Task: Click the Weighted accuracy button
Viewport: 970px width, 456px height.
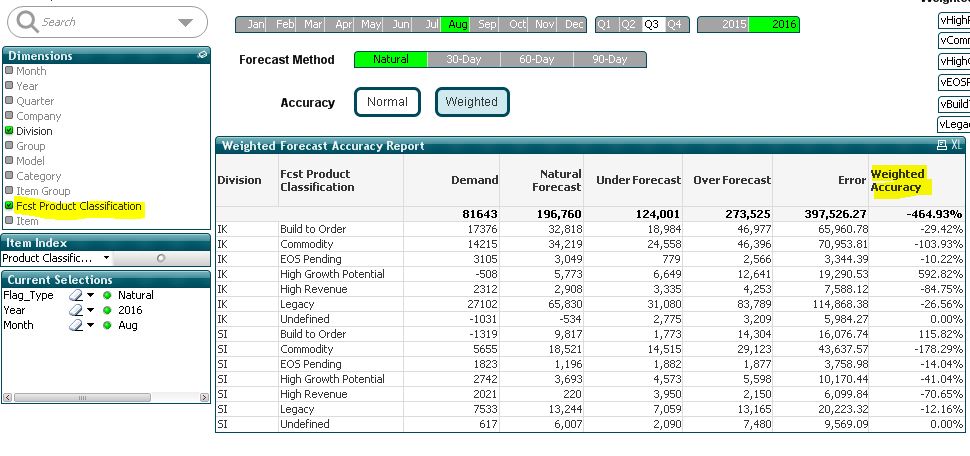Action: click(x=471, y=102)
